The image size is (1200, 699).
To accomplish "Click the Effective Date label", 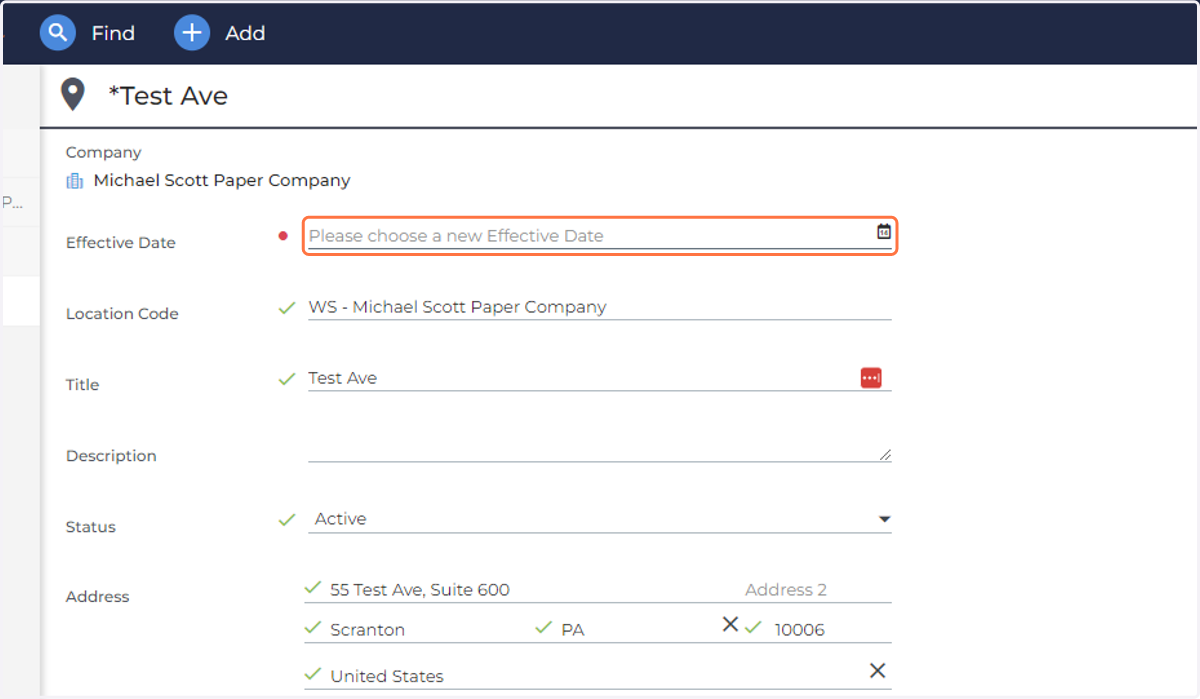I will point(121,243).
